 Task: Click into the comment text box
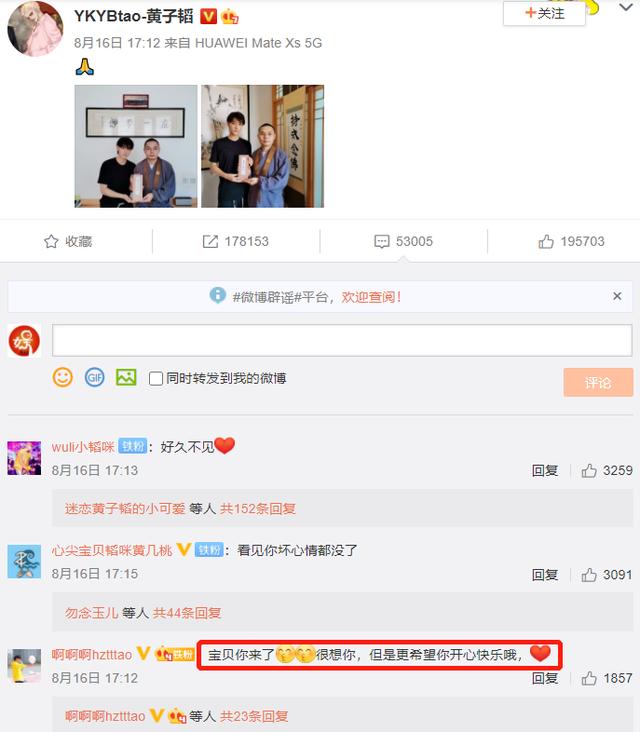342,340
